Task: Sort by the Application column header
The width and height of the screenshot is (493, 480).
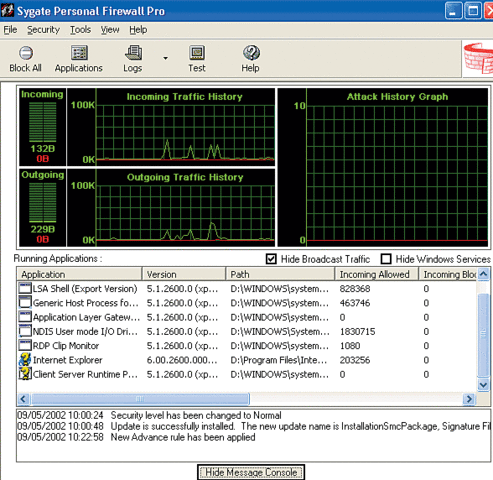Action: pyautogui.click(x=79, y=274)
